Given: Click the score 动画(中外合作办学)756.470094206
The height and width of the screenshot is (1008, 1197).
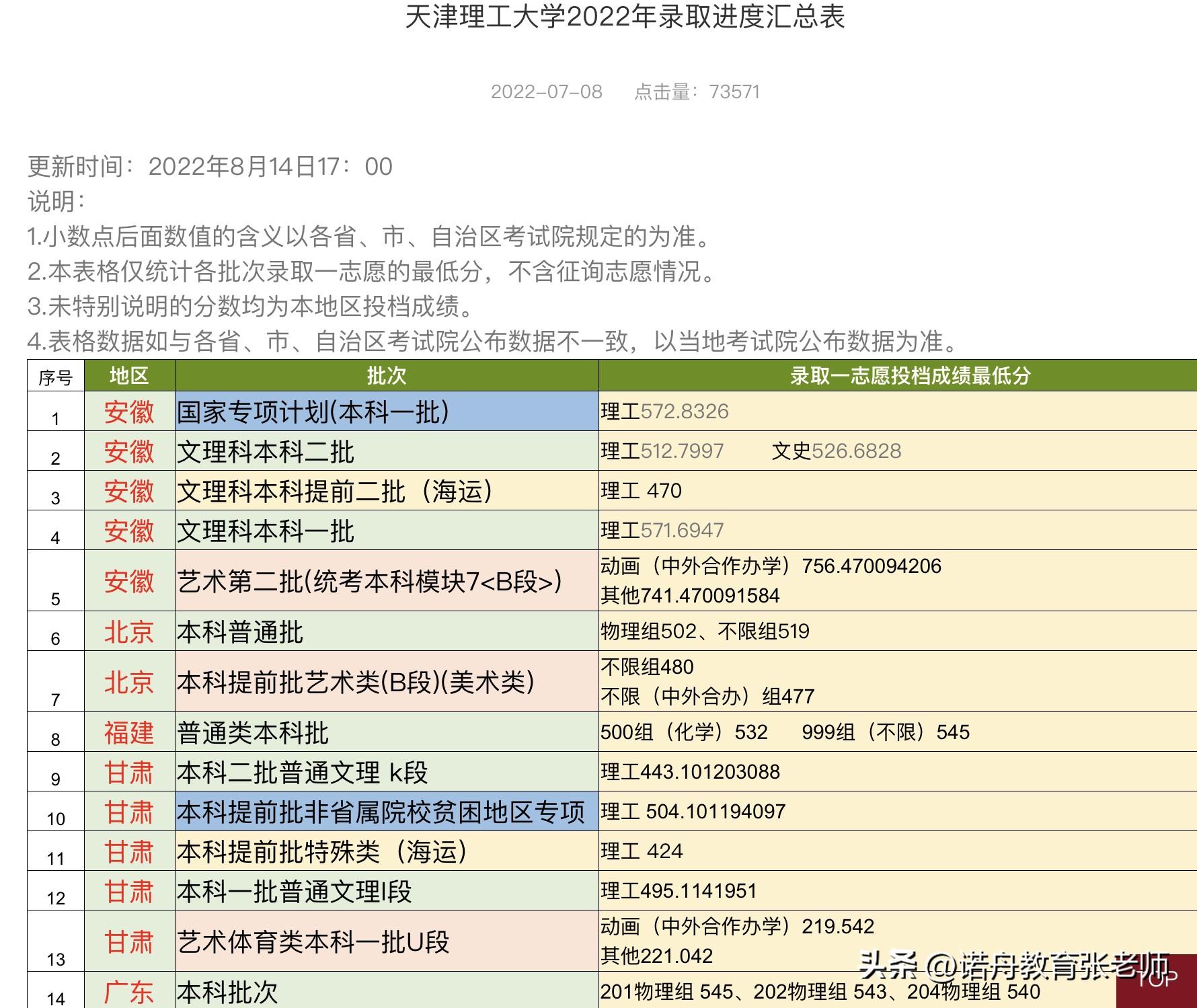Looking at the screenshot, I should click(771, 566).
